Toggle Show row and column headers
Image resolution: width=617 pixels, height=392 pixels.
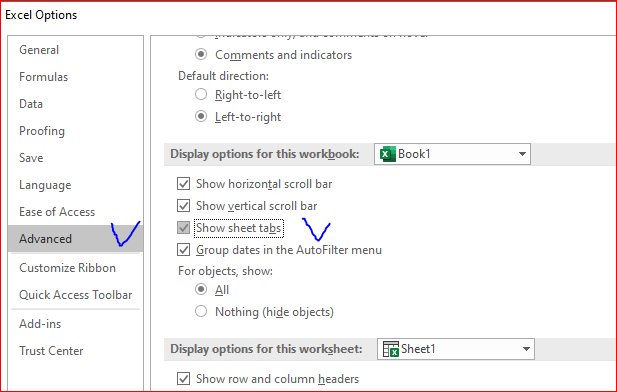[183, 379]
